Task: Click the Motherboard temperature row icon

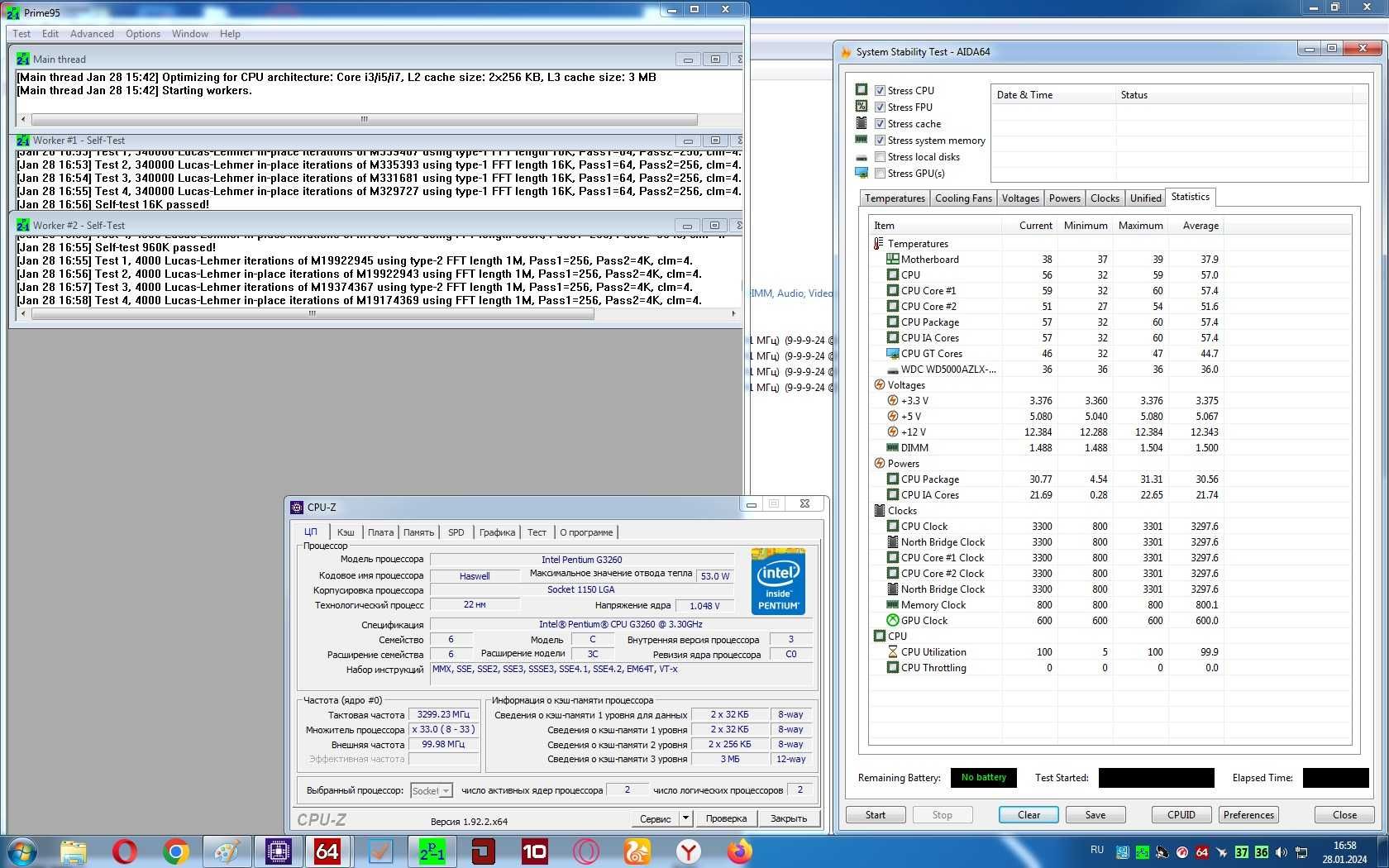Action: pos(892,259)
